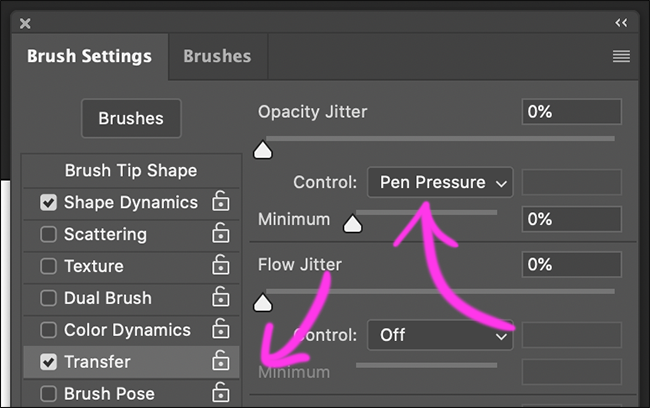Switch to the Brushes tab
The image size is (650, 408).
tap(217, 57)
